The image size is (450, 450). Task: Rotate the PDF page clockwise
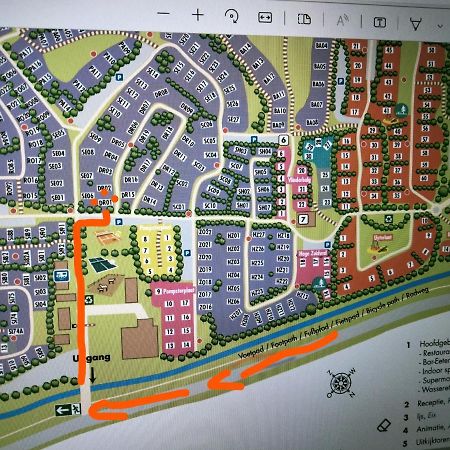pos(231,16)
